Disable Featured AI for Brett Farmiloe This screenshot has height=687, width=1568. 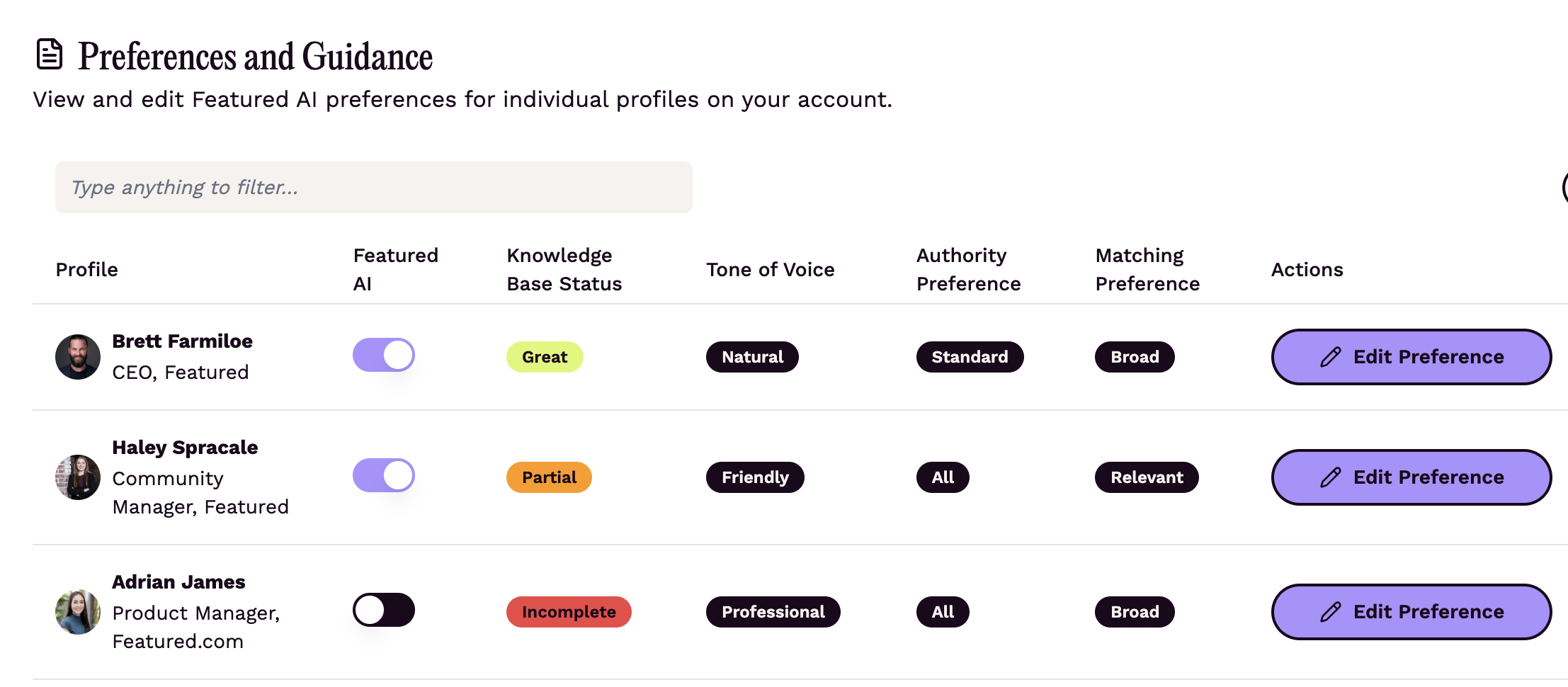[x=383, y=355]
